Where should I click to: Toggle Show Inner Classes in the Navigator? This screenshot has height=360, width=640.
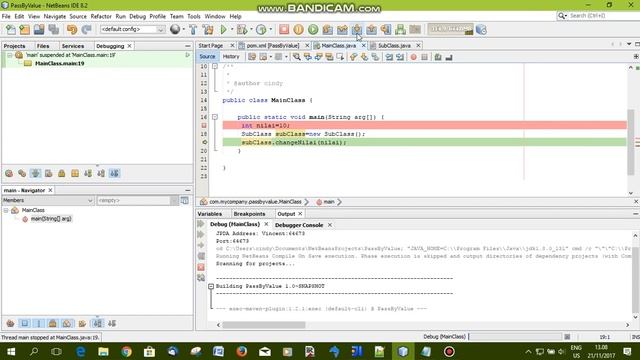click(x=67, y=324)
